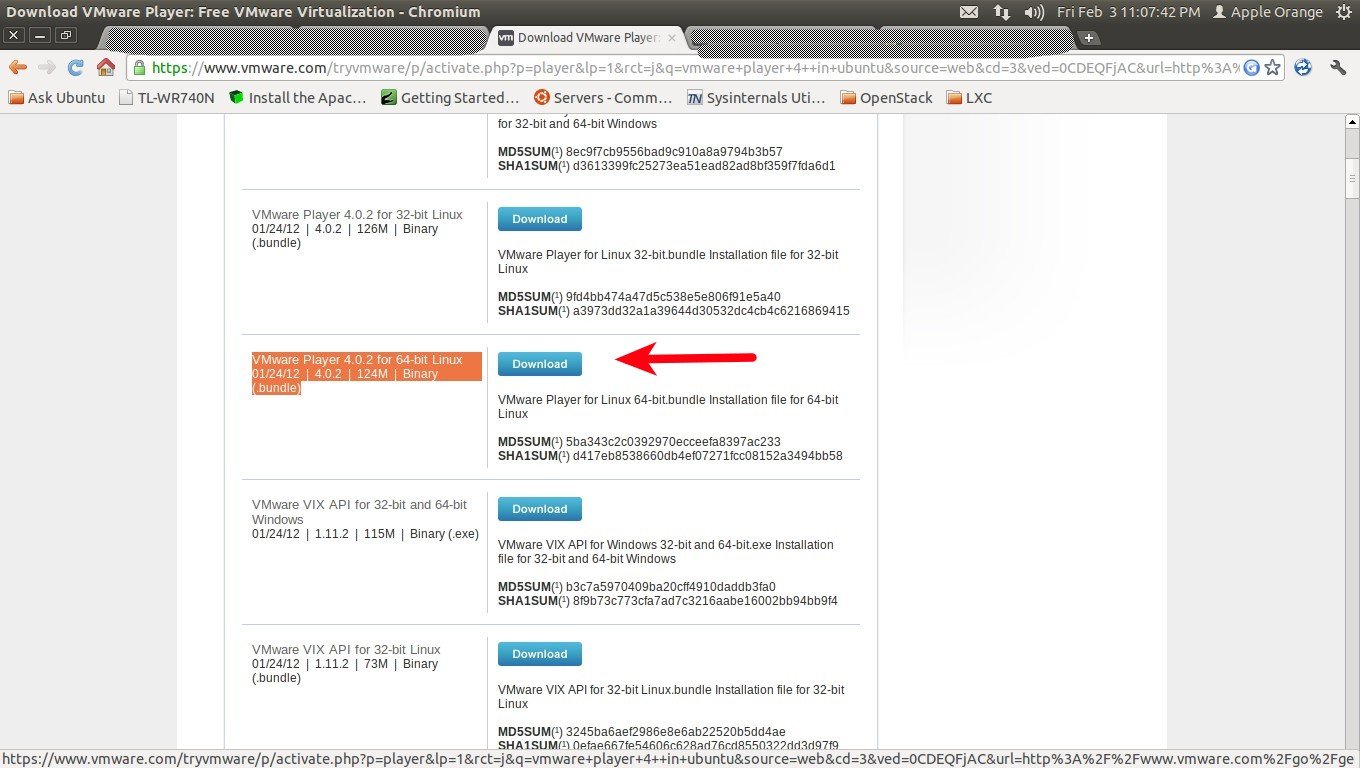Click the forward navigation arrow
The width and height of the screenshot is (1360, 768).
point(46,67)
